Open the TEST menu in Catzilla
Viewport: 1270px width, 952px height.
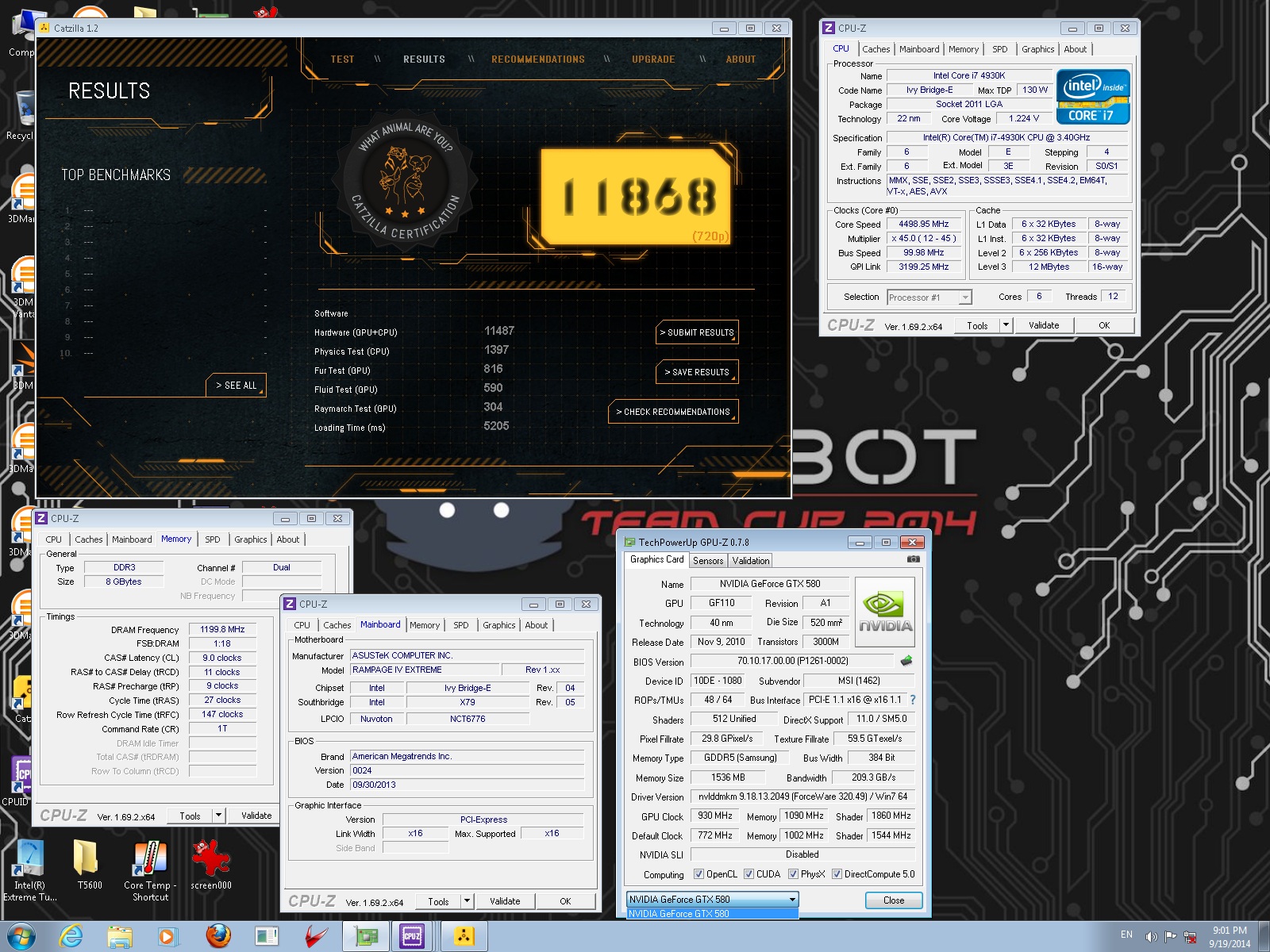pos(343,59)
